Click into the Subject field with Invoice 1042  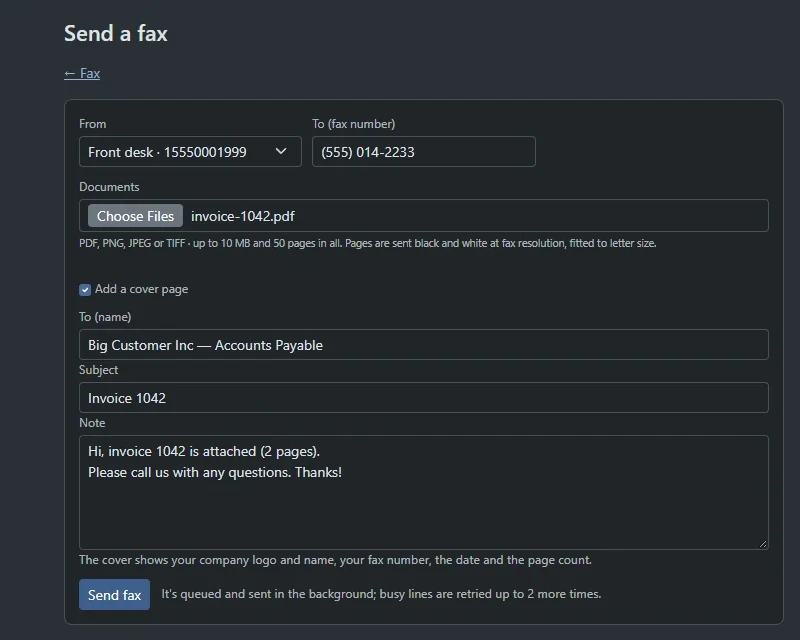(x=423, y=398)
